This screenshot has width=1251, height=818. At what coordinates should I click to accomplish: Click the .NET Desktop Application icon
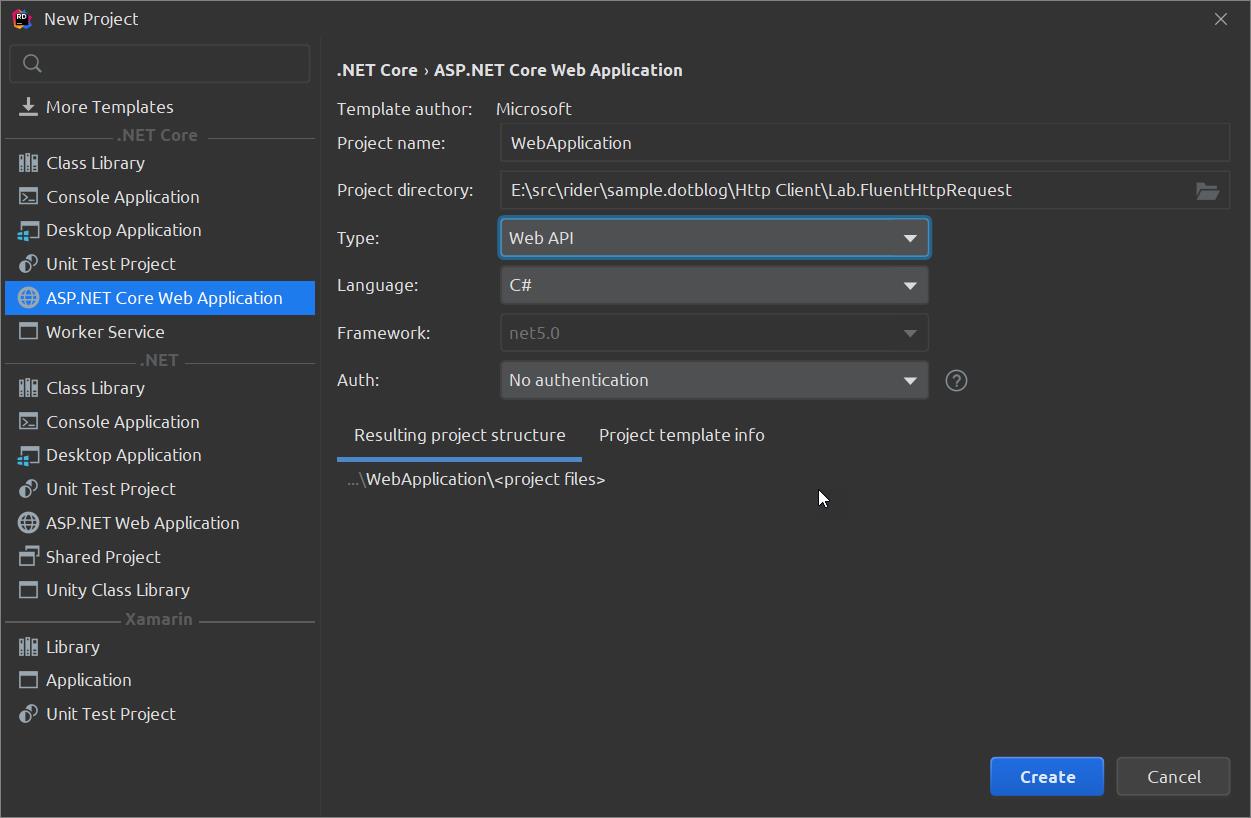pos(28,455)
